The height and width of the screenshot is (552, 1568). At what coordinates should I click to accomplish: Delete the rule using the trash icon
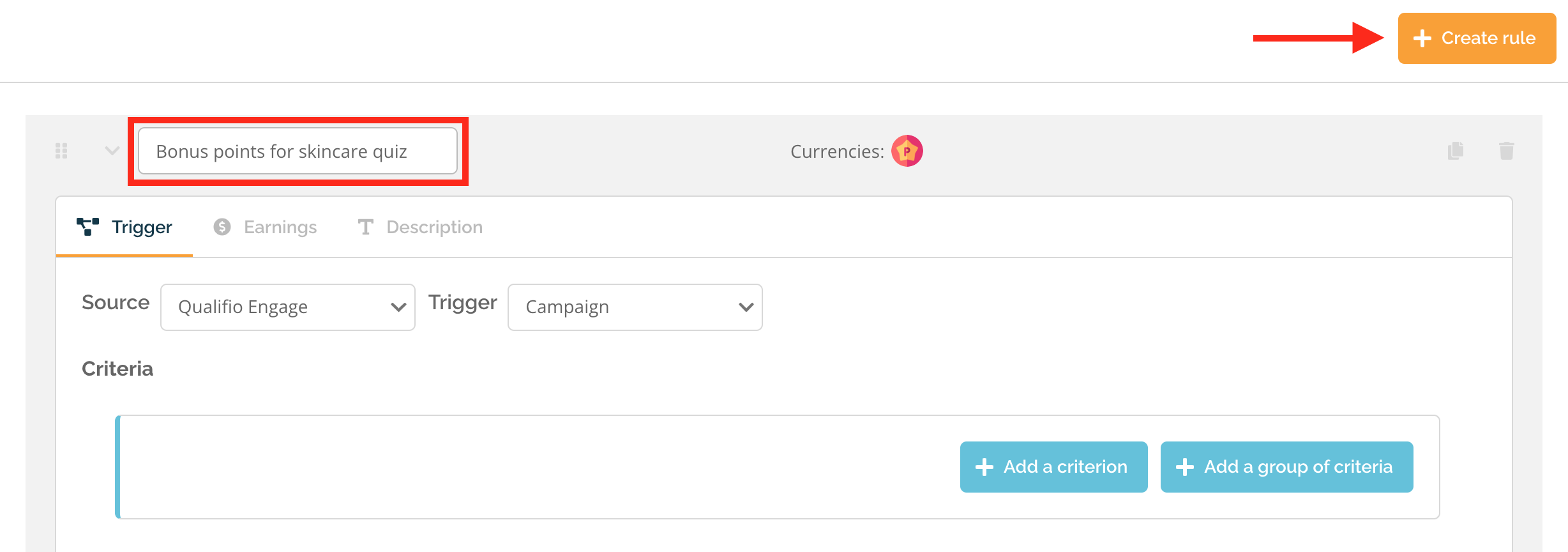point(1507,151)
